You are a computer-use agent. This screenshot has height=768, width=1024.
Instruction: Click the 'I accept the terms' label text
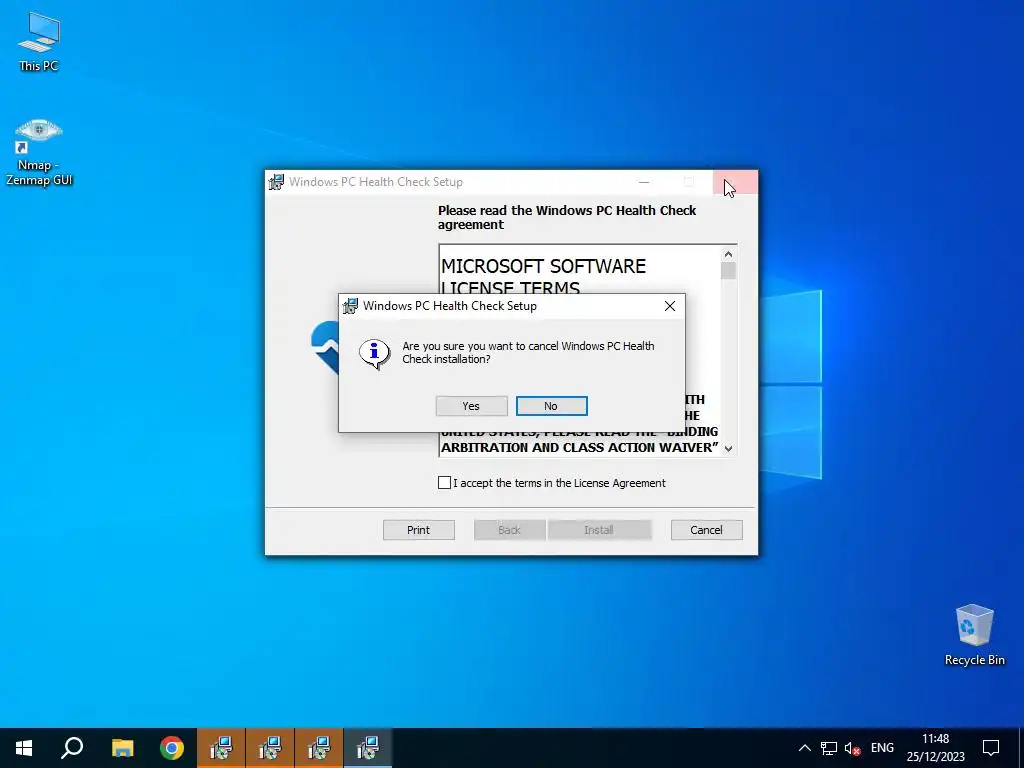click(x=560, y=483)
